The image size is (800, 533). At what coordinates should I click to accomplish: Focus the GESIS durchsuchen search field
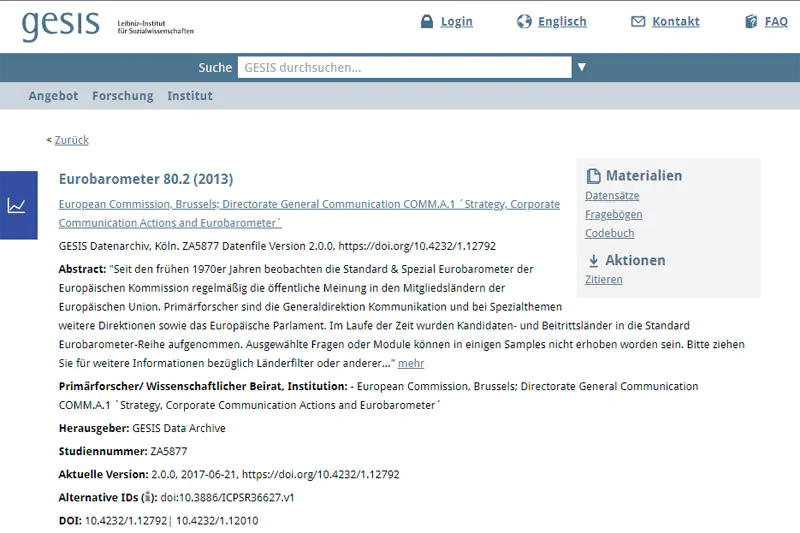click(404, 68)
